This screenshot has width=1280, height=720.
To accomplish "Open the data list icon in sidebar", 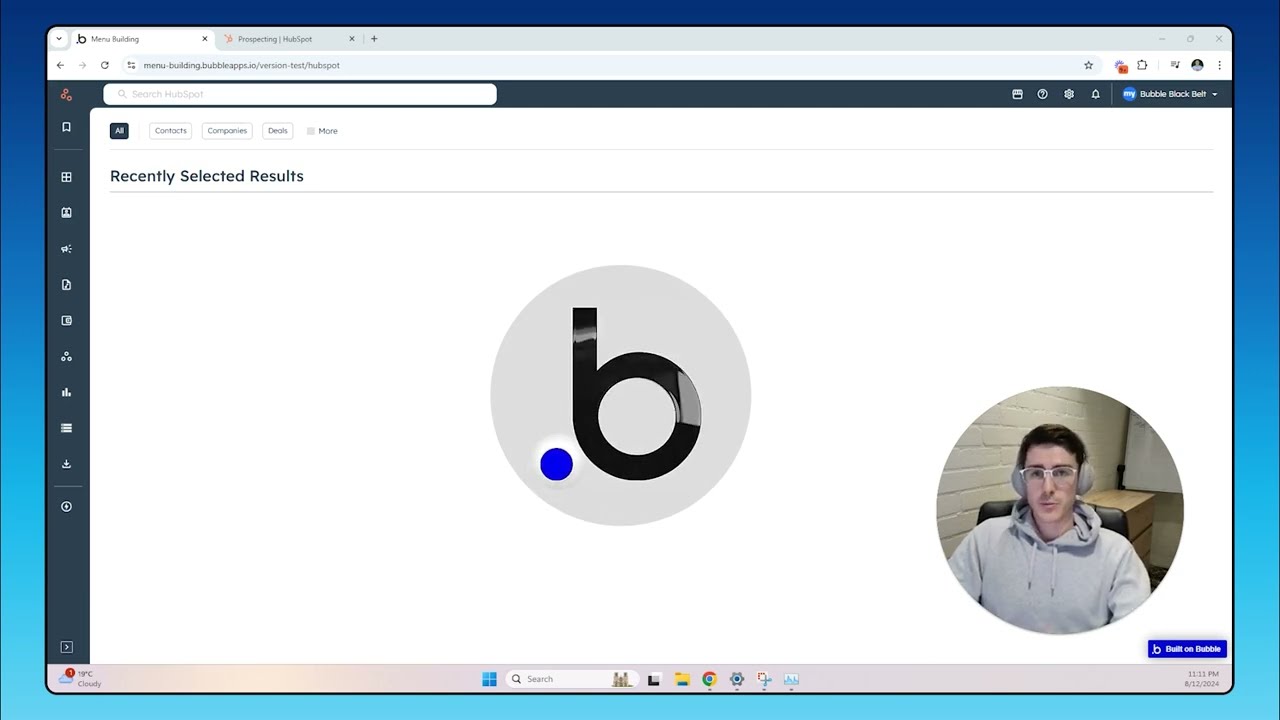I will click(66, 428).
